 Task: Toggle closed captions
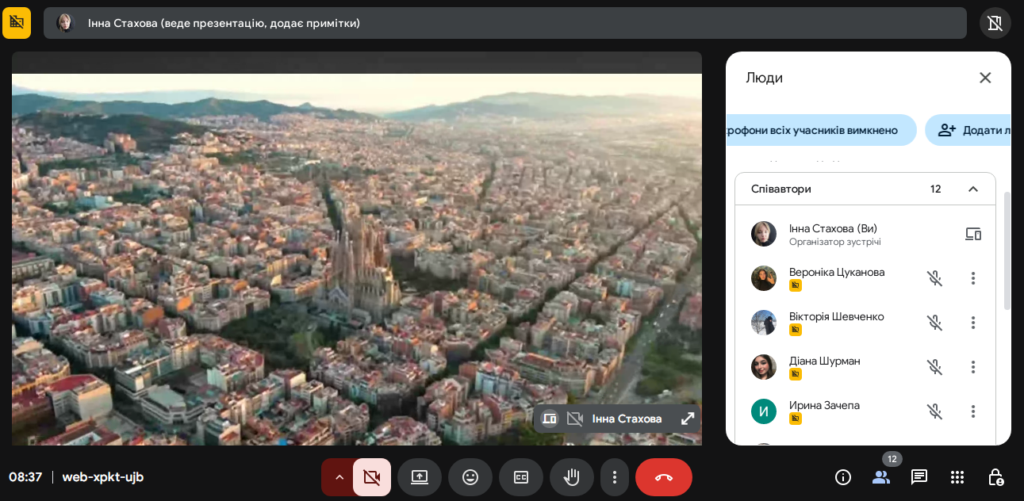(521, 477)
